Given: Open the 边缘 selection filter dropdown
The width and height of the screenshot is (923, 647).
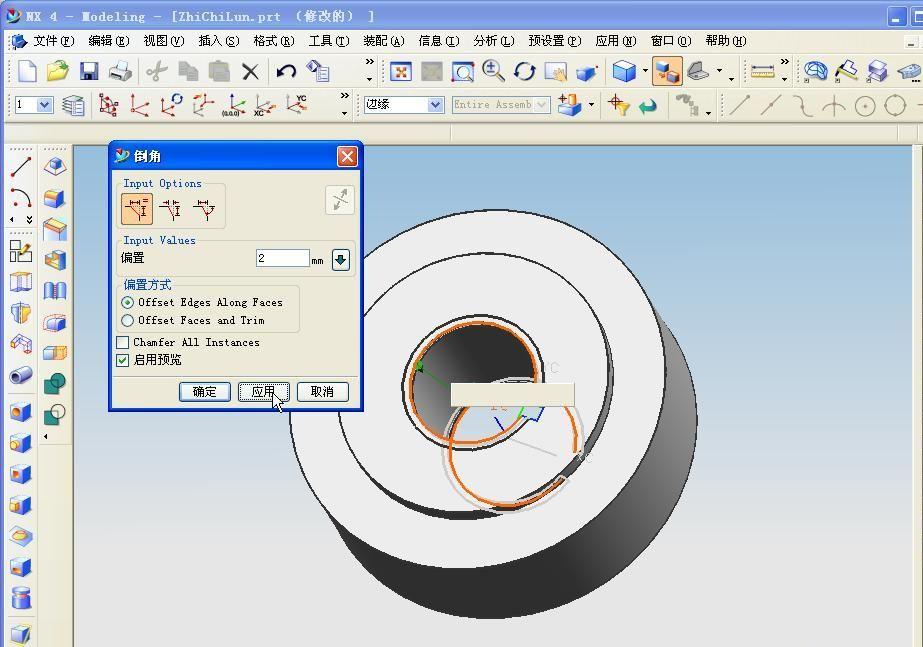Looking at the screenshot, I should [x=435, y=105].
